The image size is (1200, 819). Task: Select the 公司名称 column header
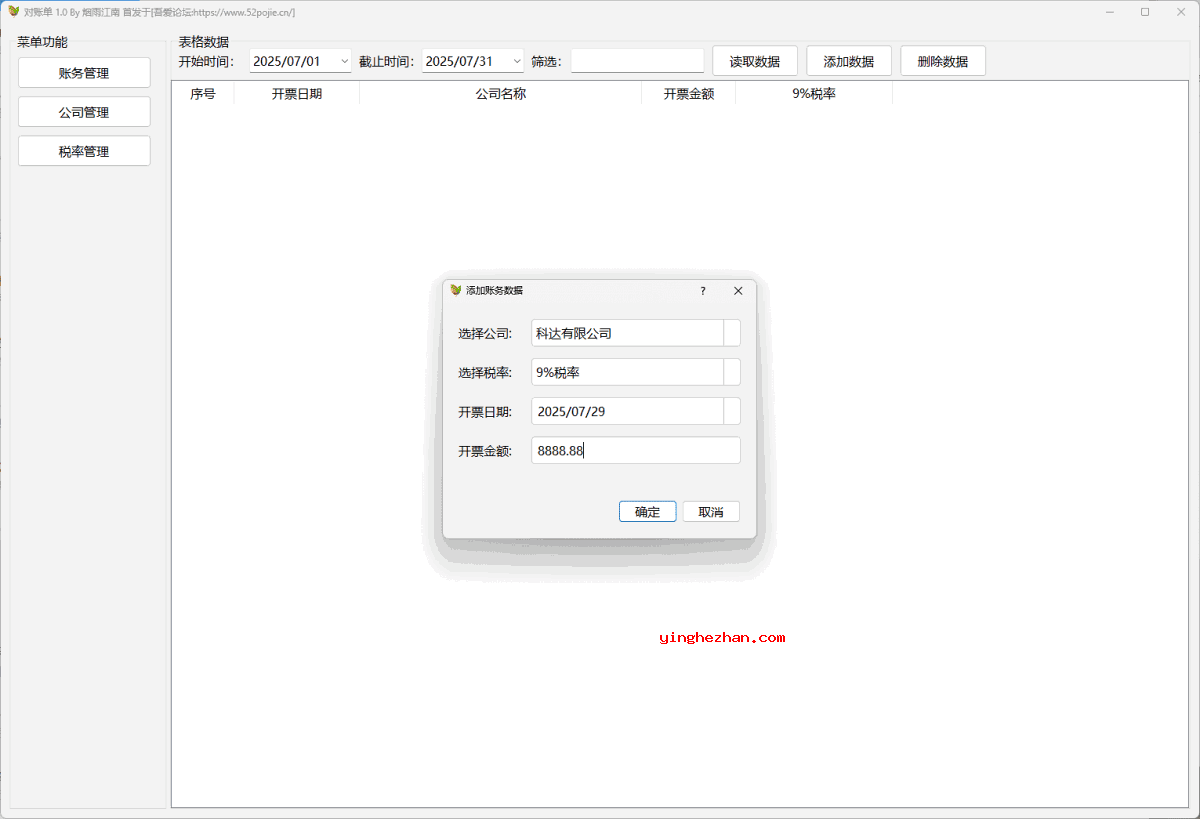(500, 93)
